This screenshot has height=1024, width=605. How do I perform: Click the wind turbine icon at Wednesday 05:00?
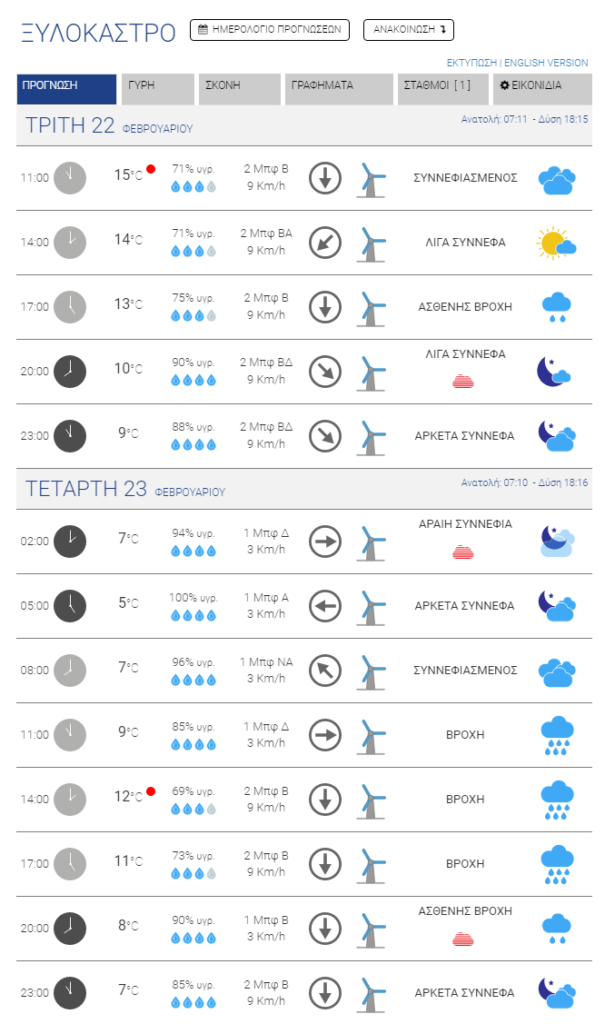click(371, 607)
